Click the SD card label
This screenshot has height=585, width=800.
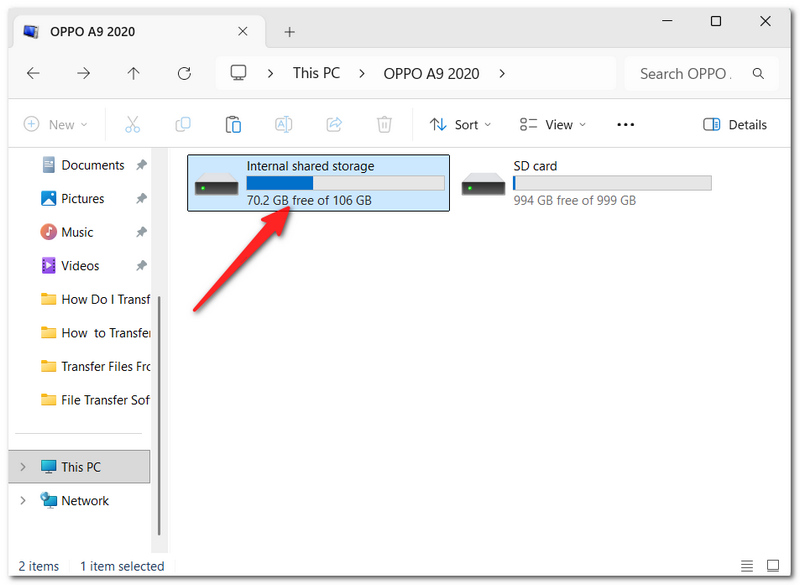tap(535, 166)
